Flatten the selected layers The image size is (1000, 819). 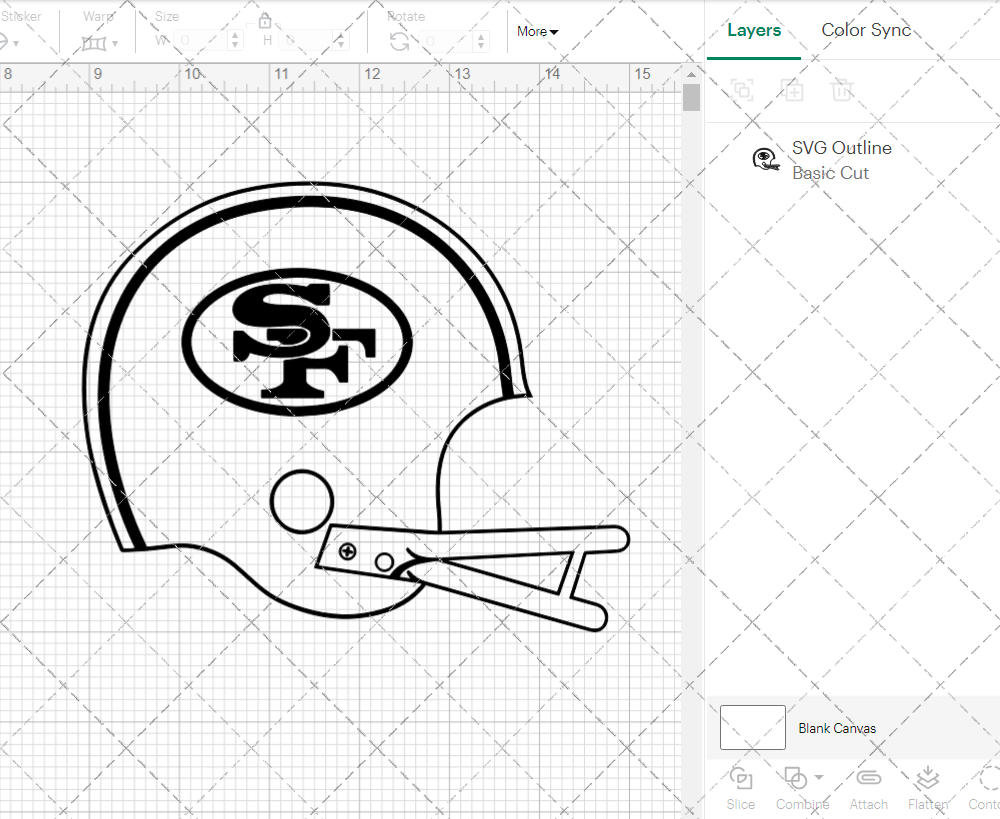pos(927,779)
